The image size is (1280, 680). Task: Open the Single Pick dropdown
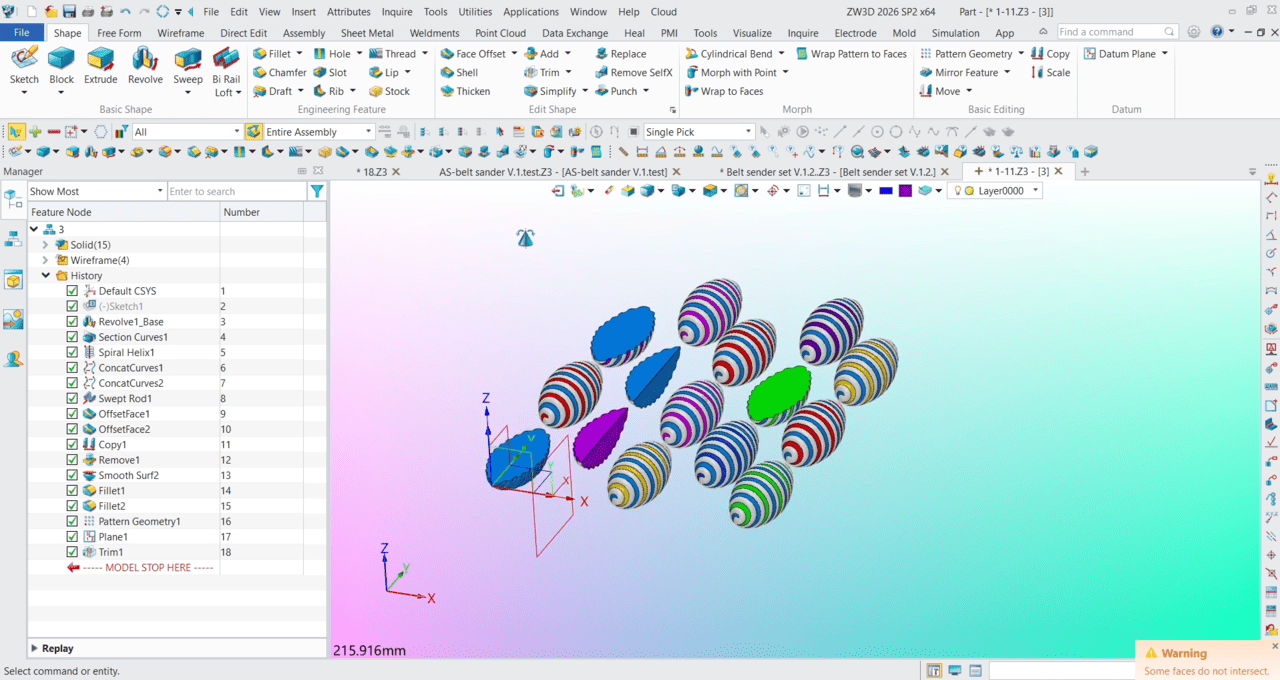[x=748, y=132]
